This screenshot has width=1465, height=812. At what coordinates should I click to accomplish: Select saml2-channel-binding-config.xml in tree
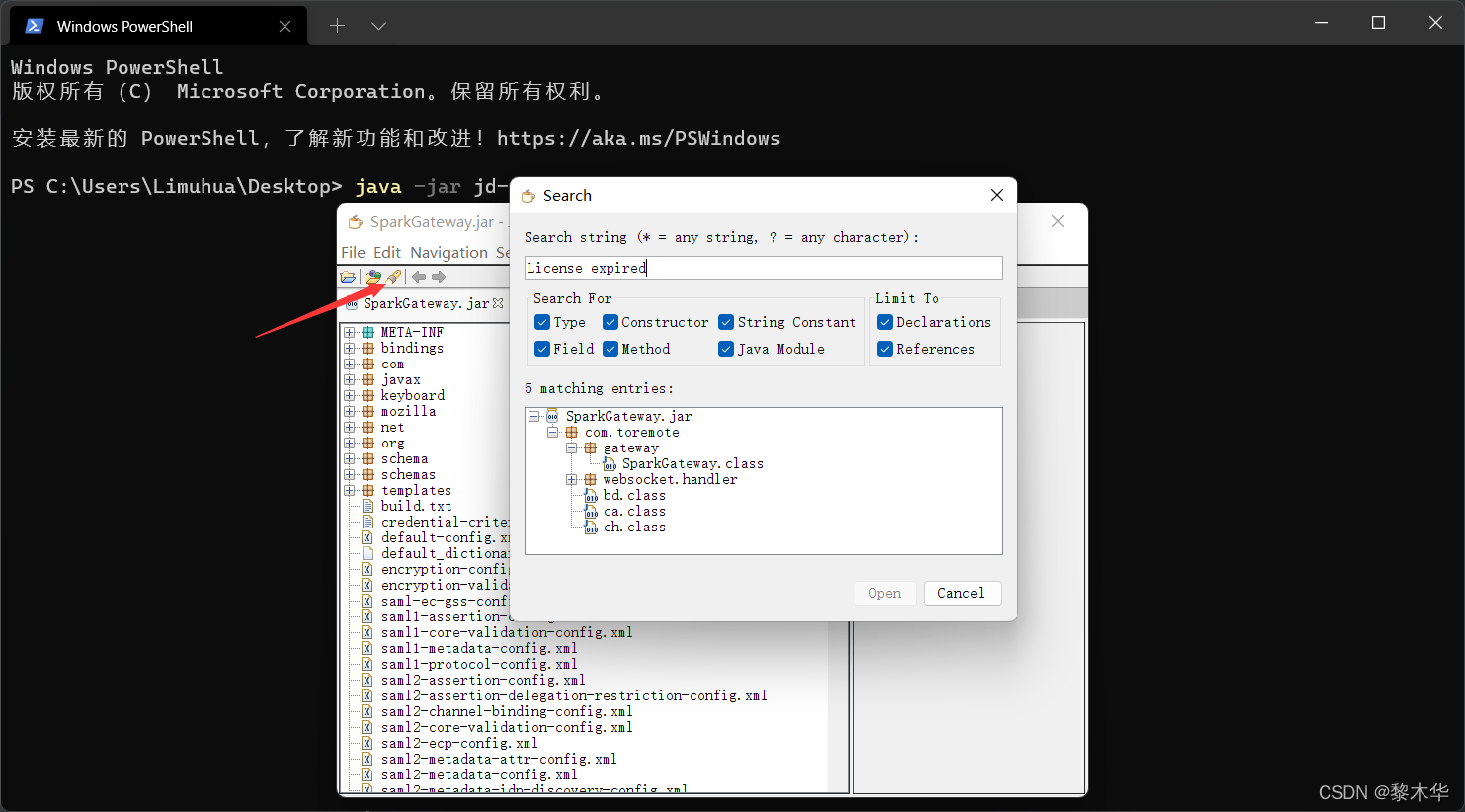pyautogui.click(x=507, y=711)
